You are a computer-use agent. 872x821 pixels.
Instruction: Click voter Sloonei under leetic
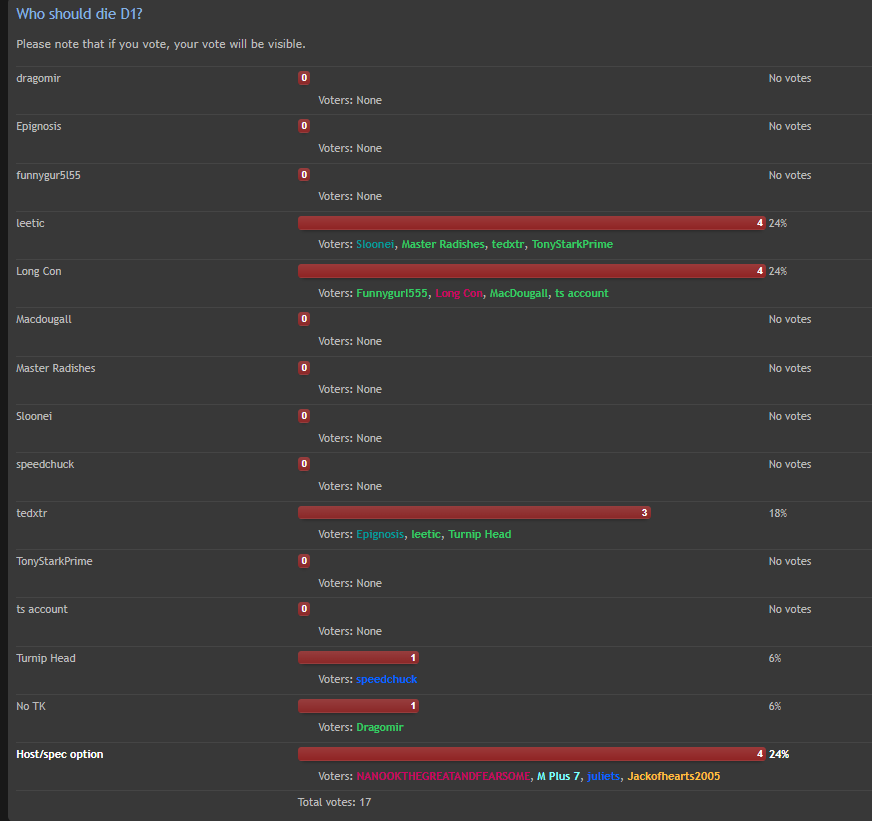click(x=375, y=244)
